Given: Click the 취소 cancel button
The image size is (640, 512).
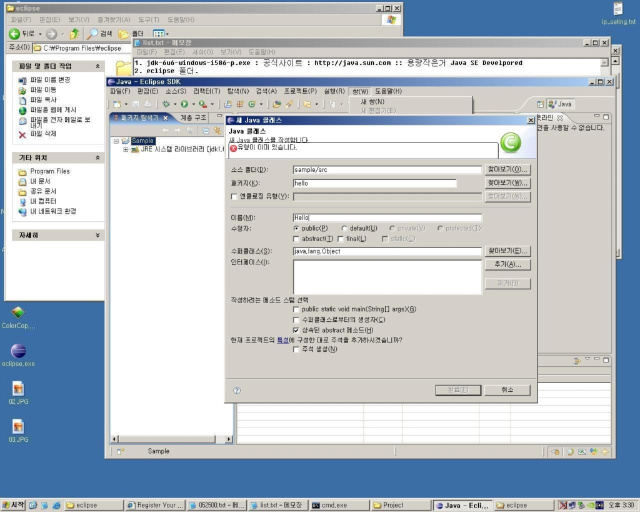Looking at the screenshot, I should (x=507, y=390).
